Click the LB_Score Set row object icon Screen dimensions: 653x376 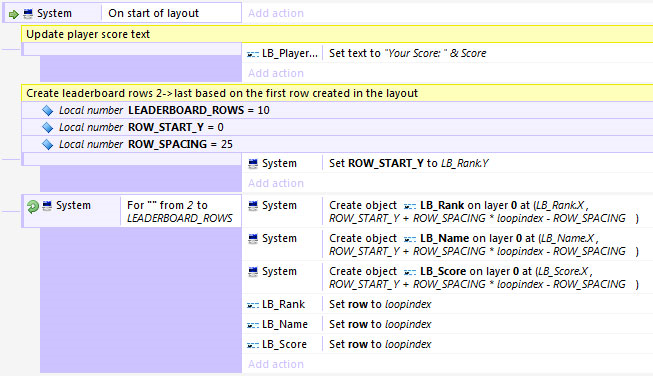253,345
